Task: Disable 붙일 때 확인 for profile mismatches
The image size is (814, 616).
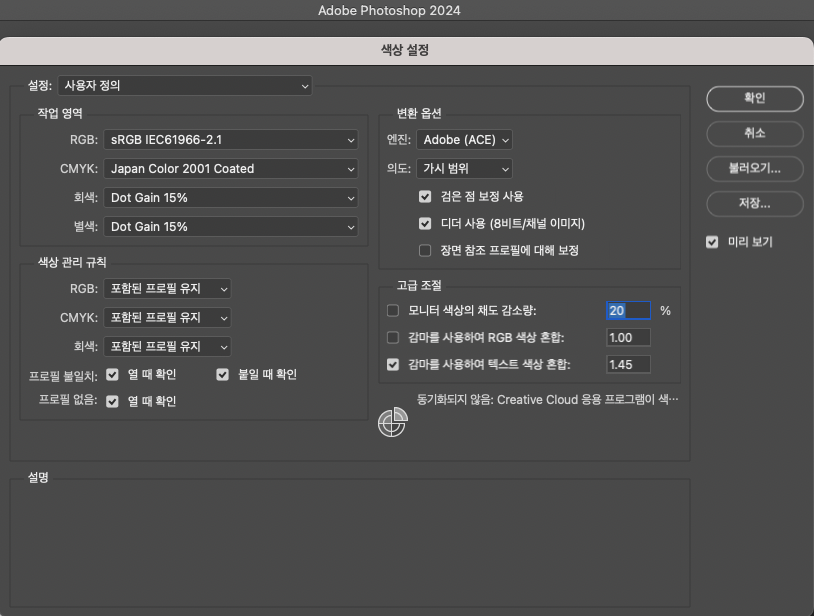Action: (222, 373)
